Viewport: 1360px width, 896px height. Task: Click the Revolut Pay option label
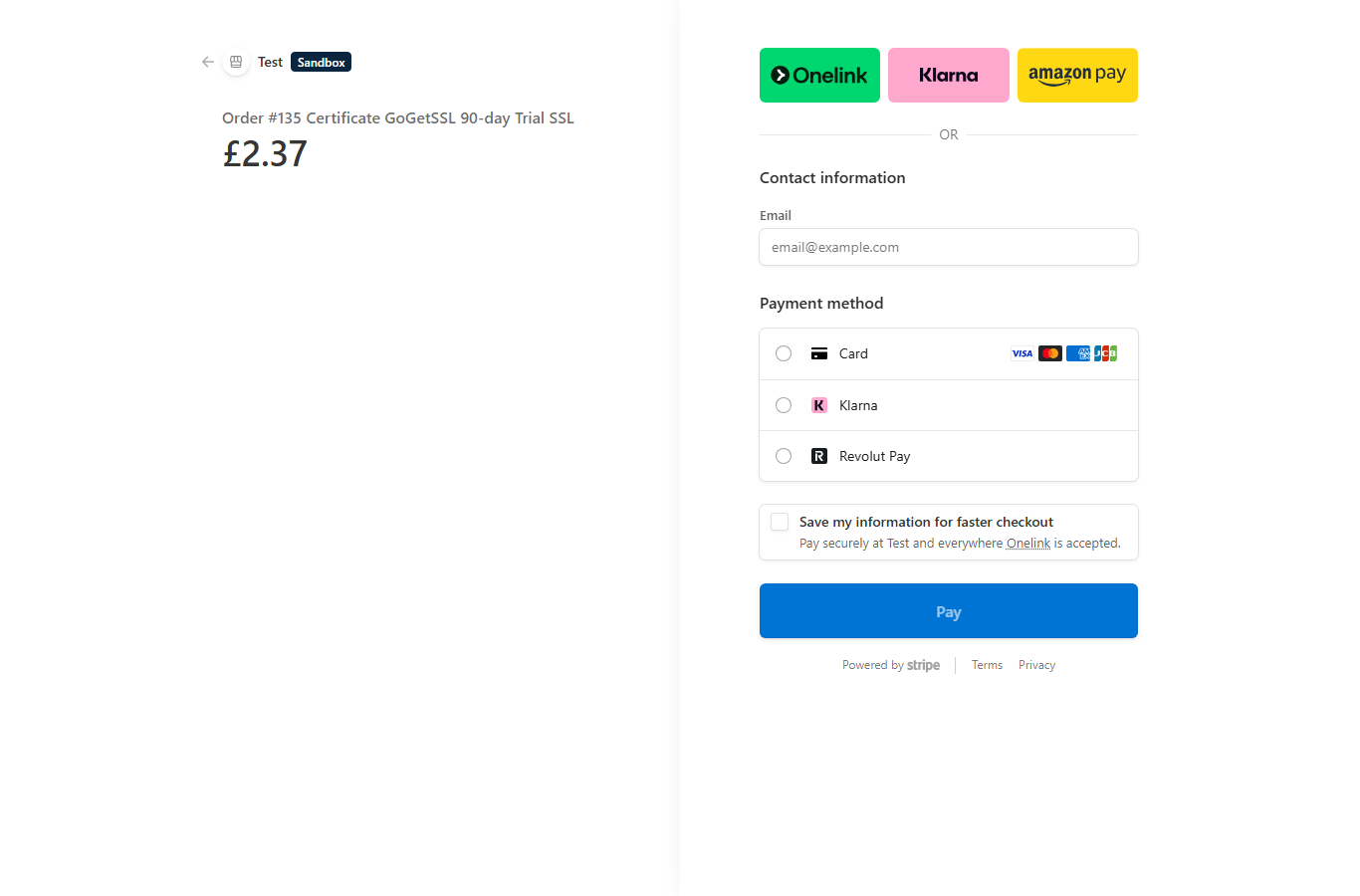pos(874,456)
